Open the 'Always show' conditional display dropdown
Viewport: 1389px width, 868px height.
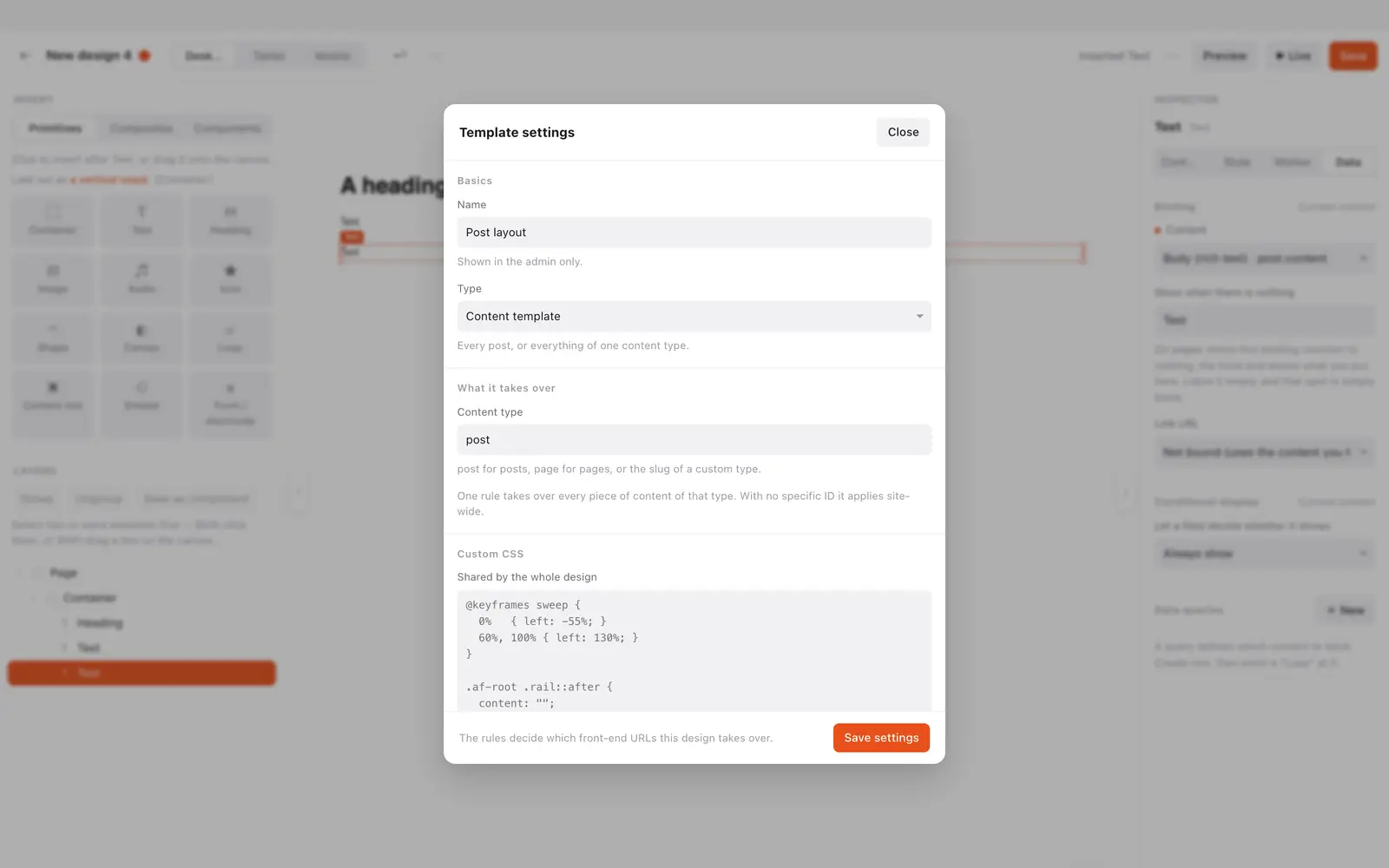(1265, 554)
